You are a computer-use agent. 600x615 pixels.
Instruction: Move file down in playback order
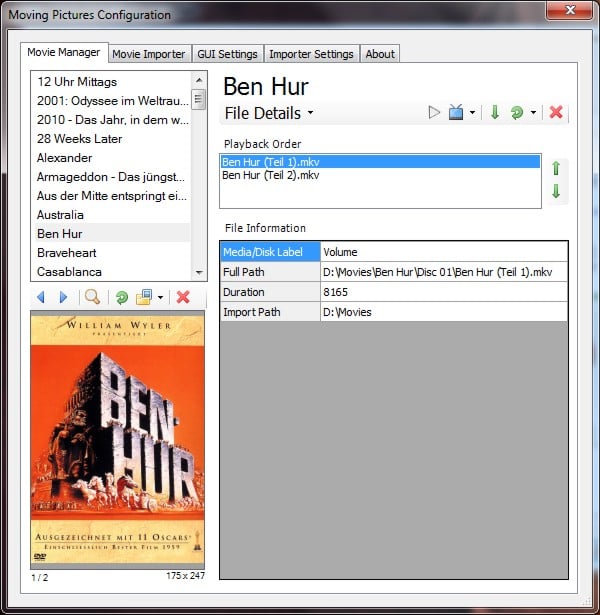pyautogui.click(x=556, y=191)
